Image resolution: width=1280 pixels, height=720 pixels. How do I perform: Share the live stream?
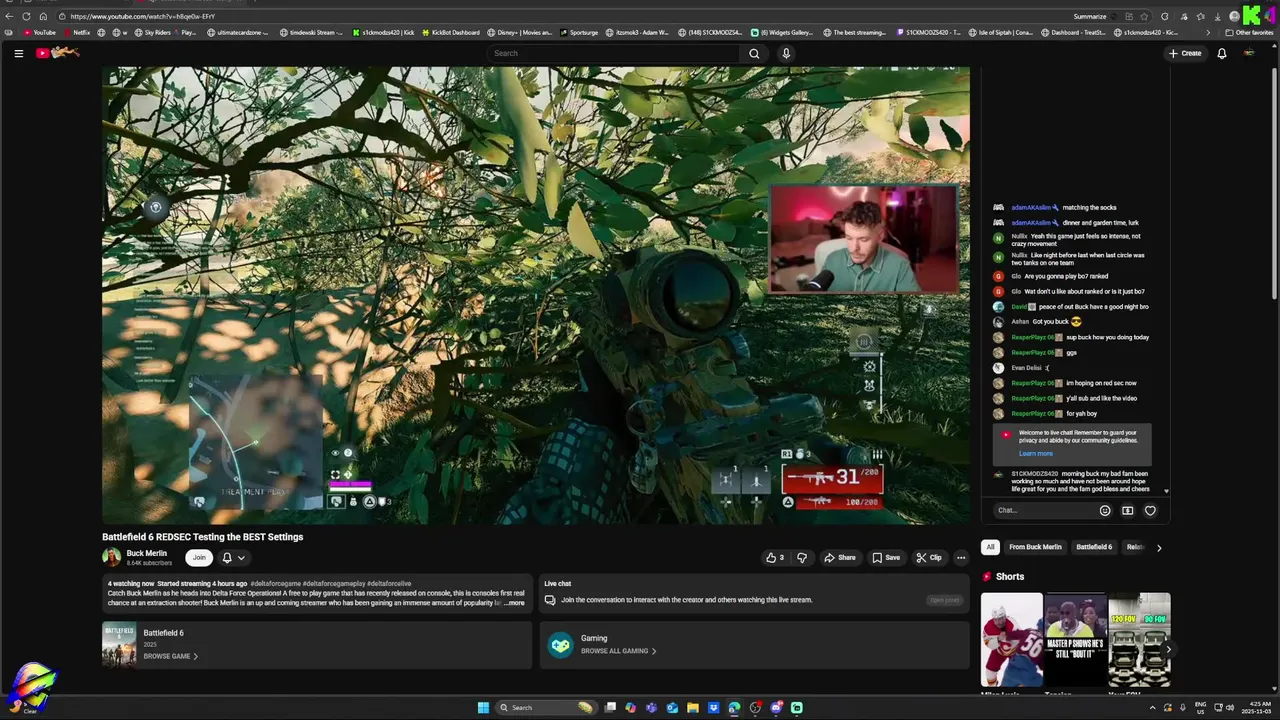(840, 557)
